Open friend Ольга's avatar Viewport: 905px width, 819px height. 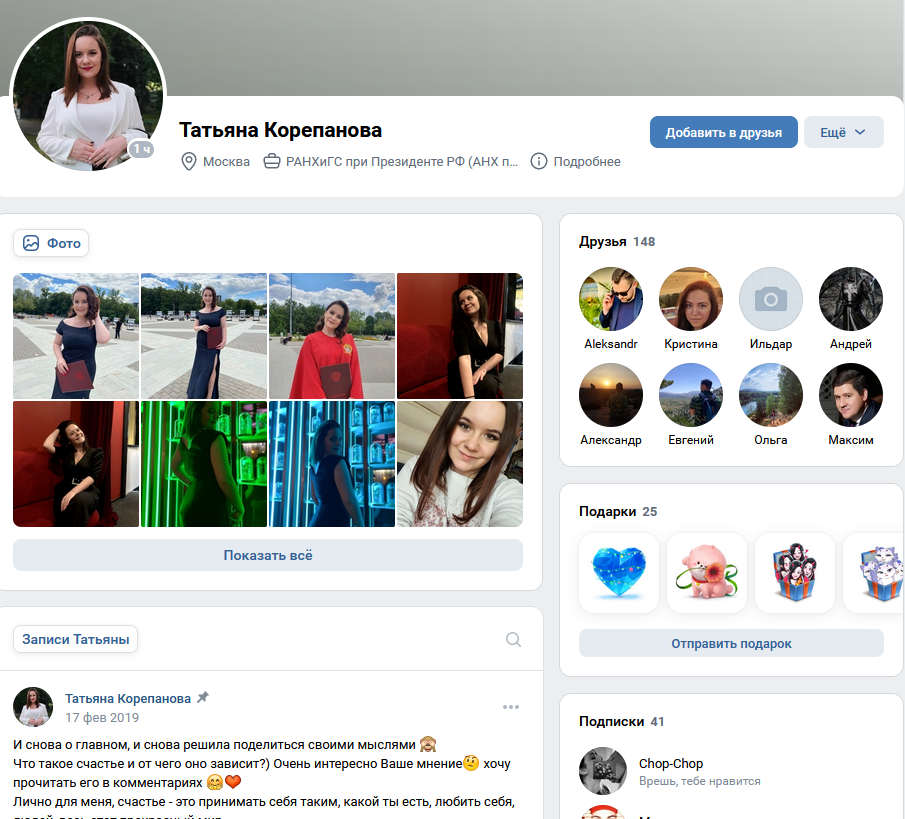point(771,395)
